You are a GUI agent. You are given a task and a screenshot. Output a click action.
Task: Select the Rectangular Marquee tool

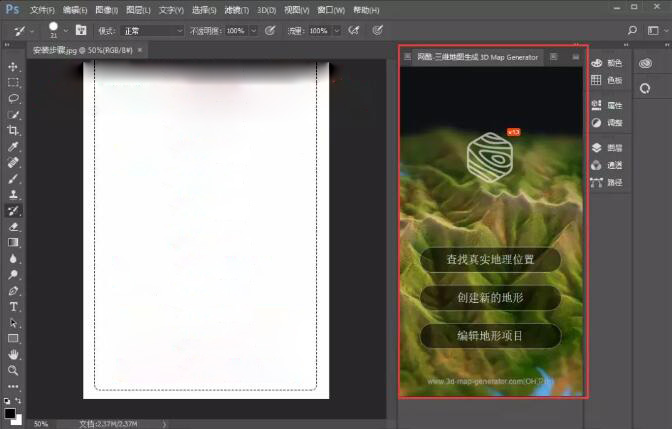[x=13, y=82]
